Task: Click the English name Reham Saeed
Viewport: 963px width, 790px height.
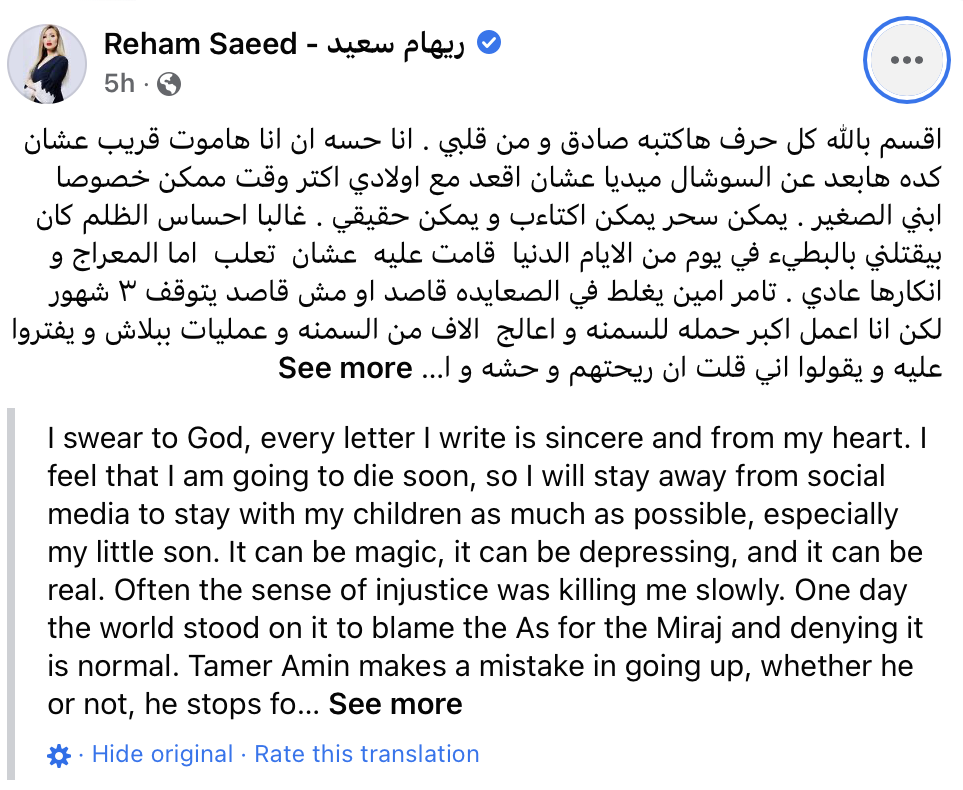Action: point(200,44)
